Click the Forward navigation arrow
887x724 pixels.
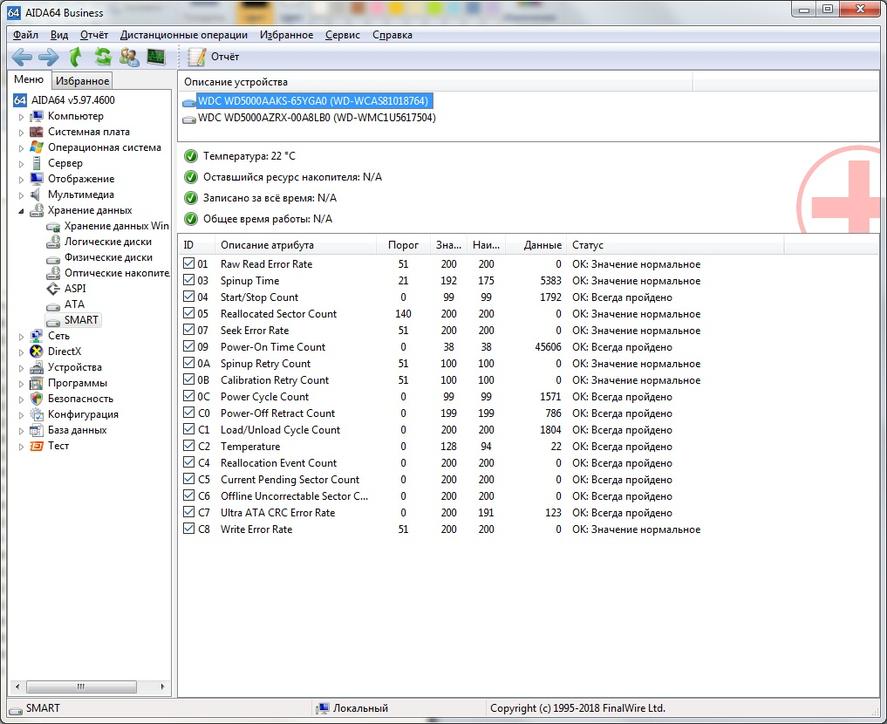[x=49, y=57]
